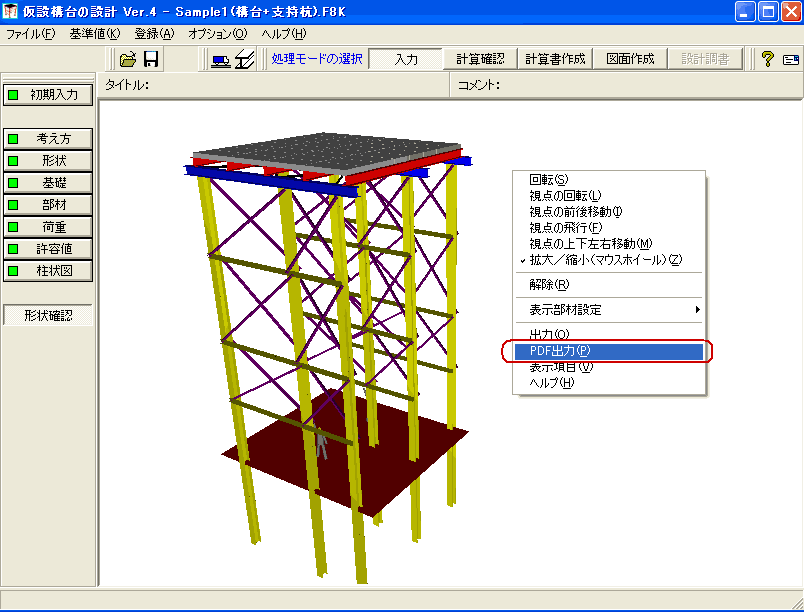Expand the 表示部材設定 submenu
The height and width of the screenshot is (612, 804).
[x=609, y=310]
